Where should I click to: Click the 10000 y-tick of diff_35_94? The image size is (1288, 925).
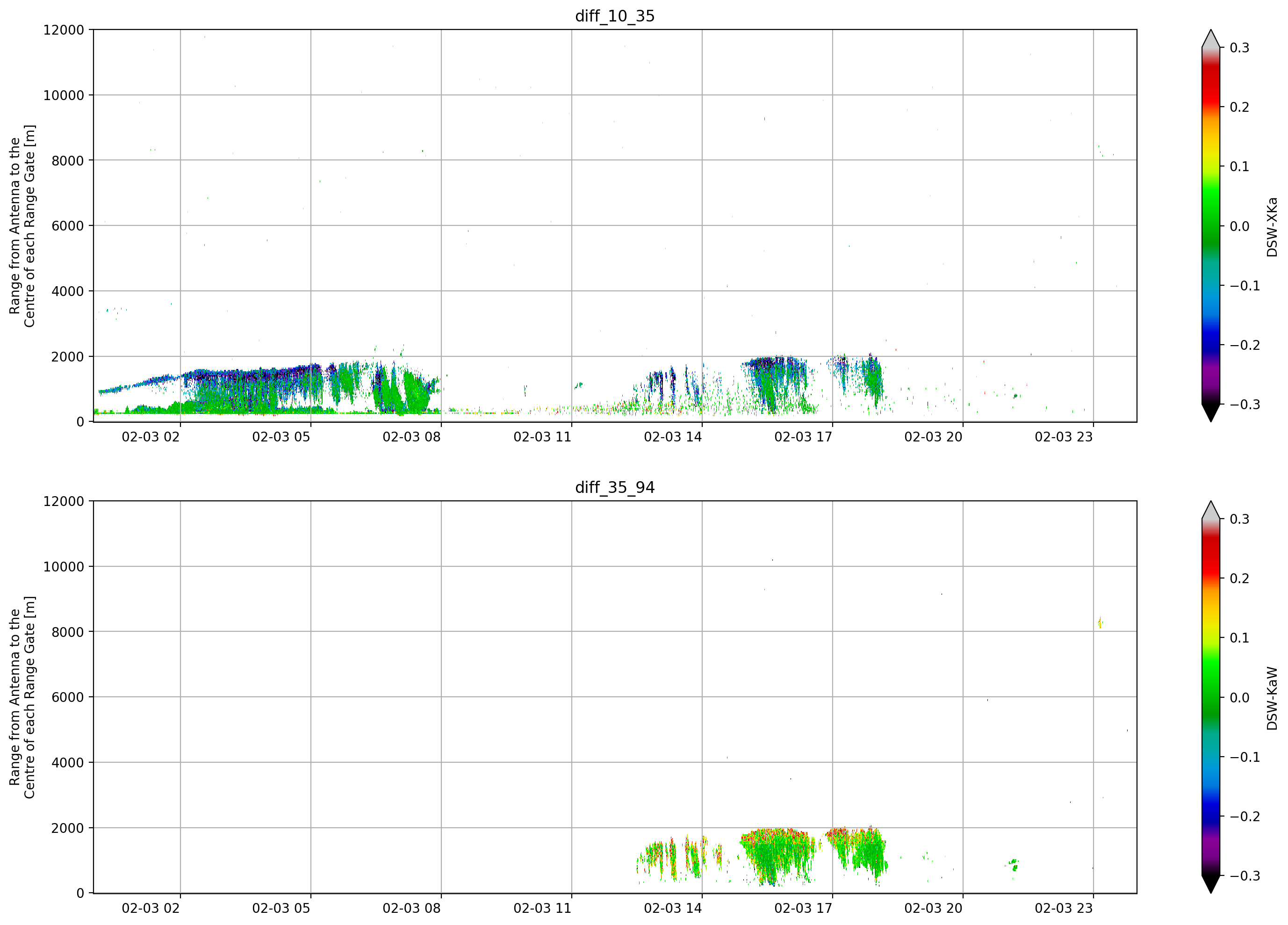pos(64,567)
